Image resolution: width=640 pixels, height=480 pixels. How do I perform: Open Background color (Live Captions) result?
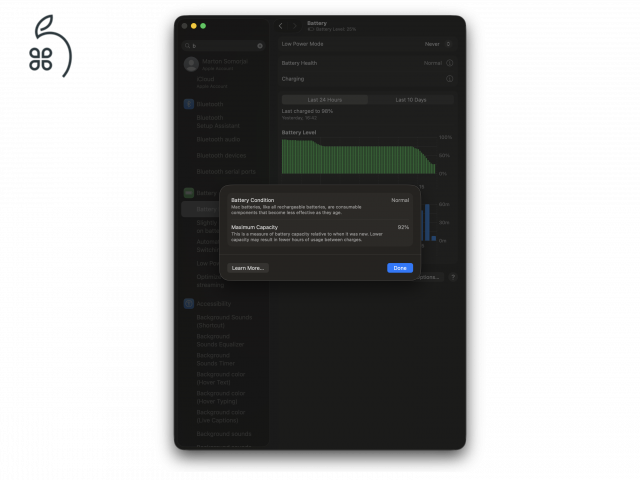pos(220,416)
